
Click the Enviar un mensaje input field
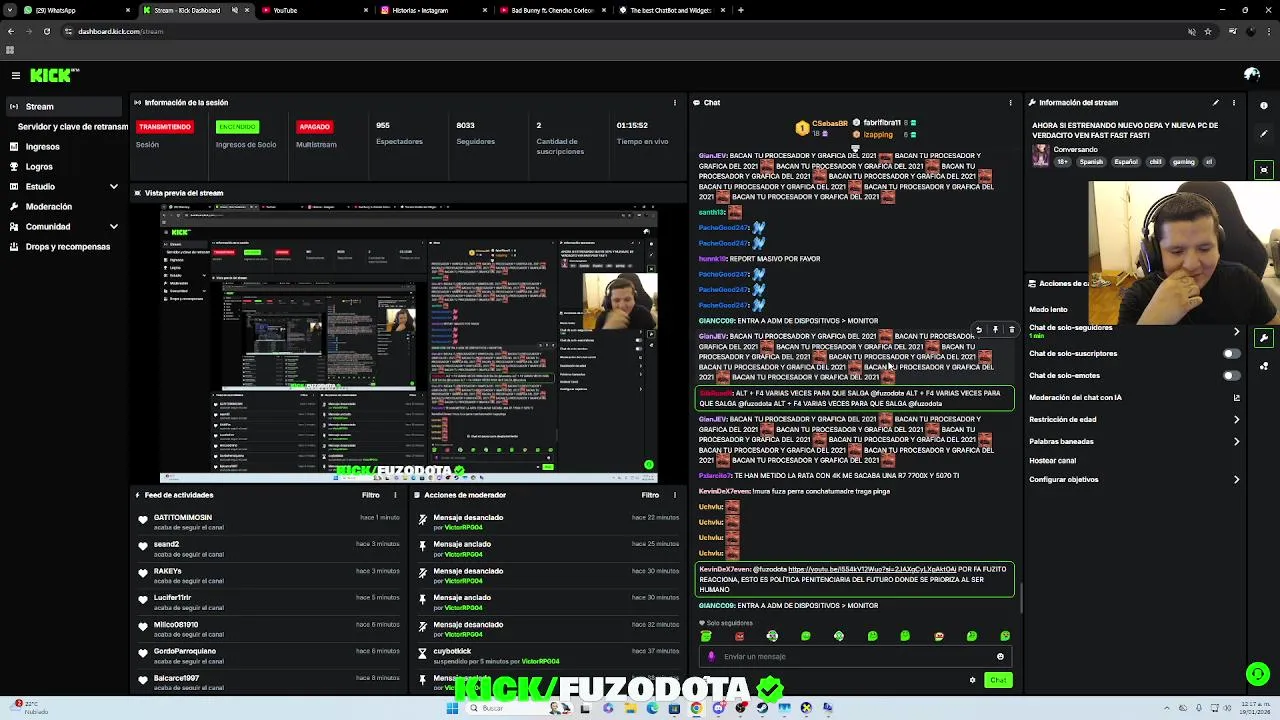855,657
